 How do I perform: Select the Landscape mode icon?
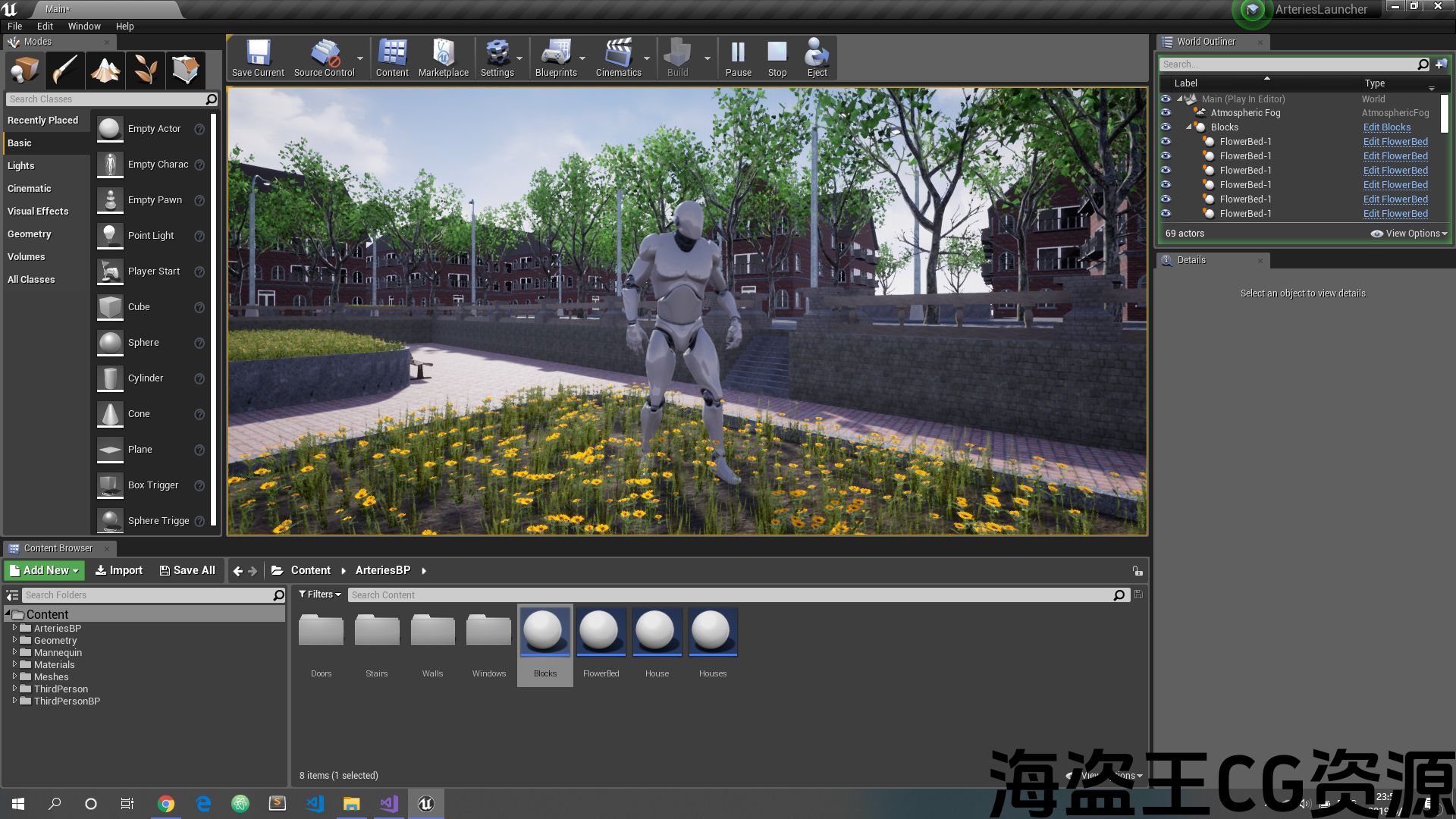(105, 71)
